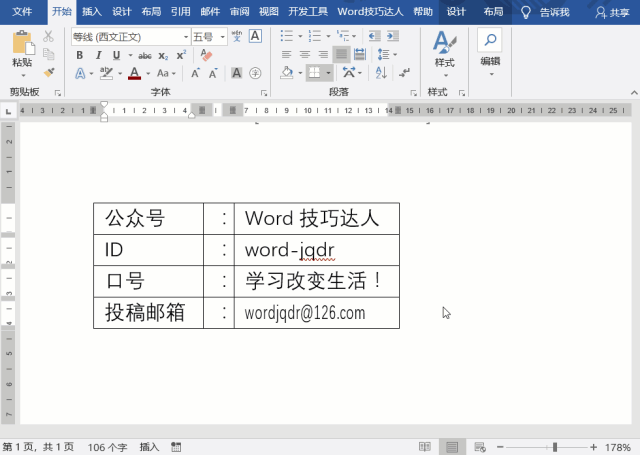640x455 pixels.
Task: Click the 106 个字 word count
Action: [107, 447]
